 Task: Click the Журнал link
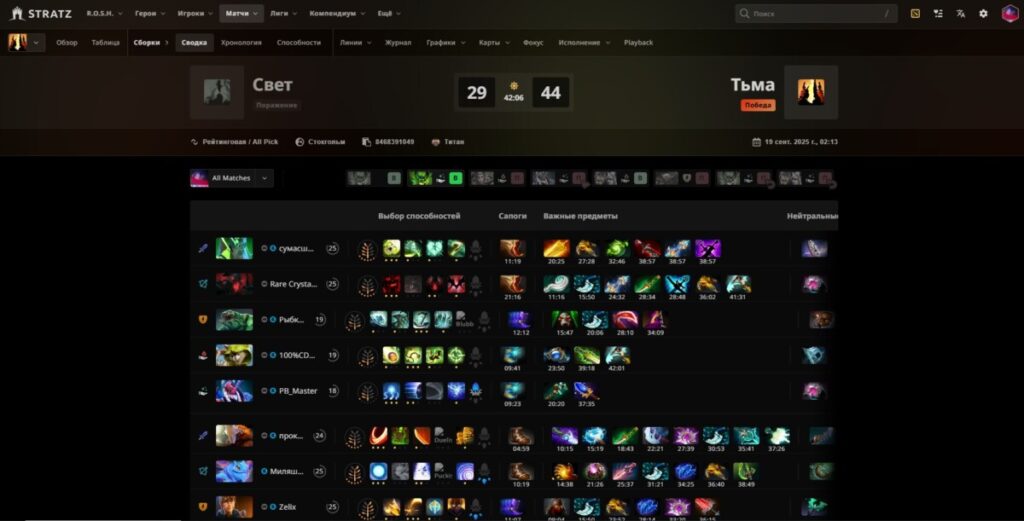[x=398, y=42]
